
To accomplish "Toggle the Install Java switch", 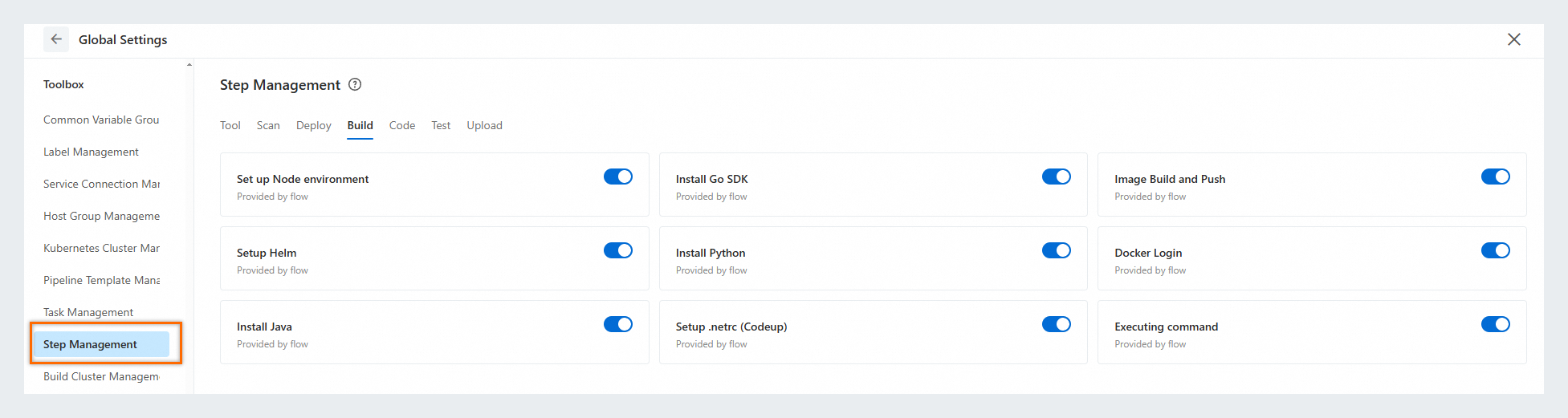I will click(617, 324).
